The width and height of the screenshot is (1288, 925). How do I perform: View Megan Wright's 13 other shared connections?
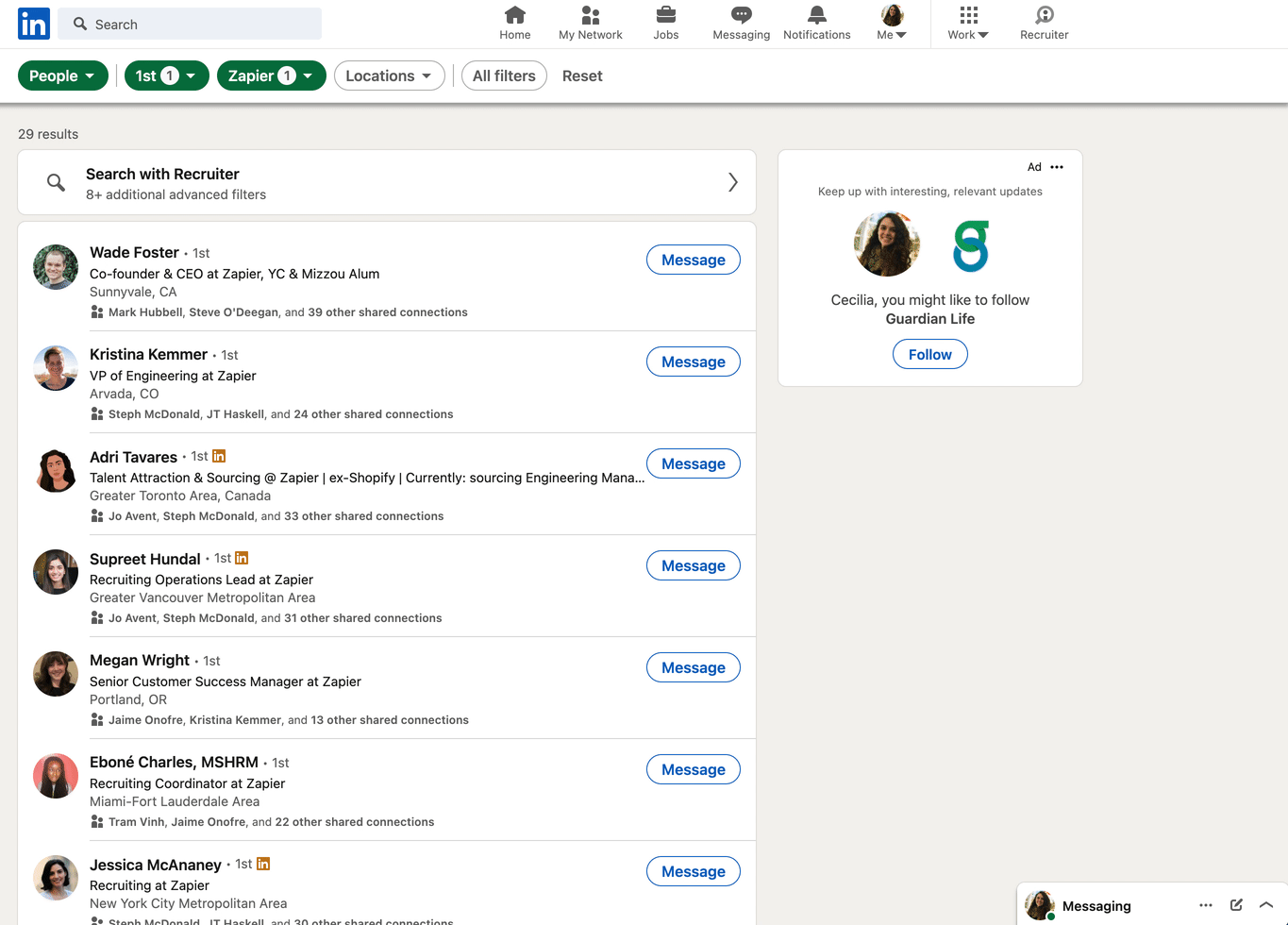(390, 720)
